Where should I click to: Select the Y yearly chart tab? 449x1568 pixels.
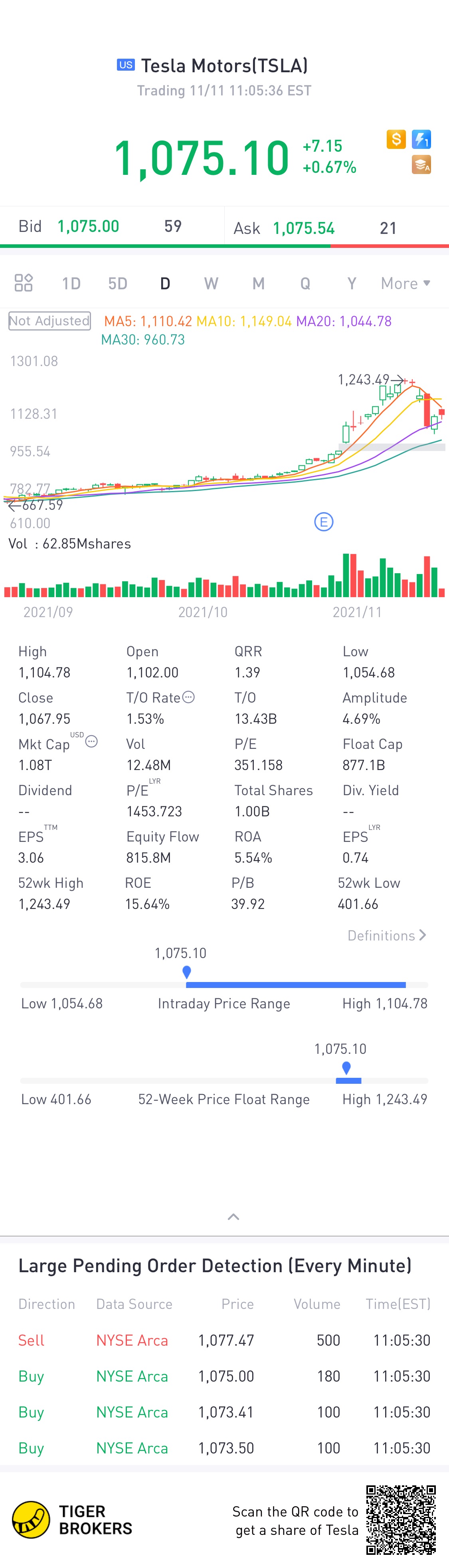point(352,284)
